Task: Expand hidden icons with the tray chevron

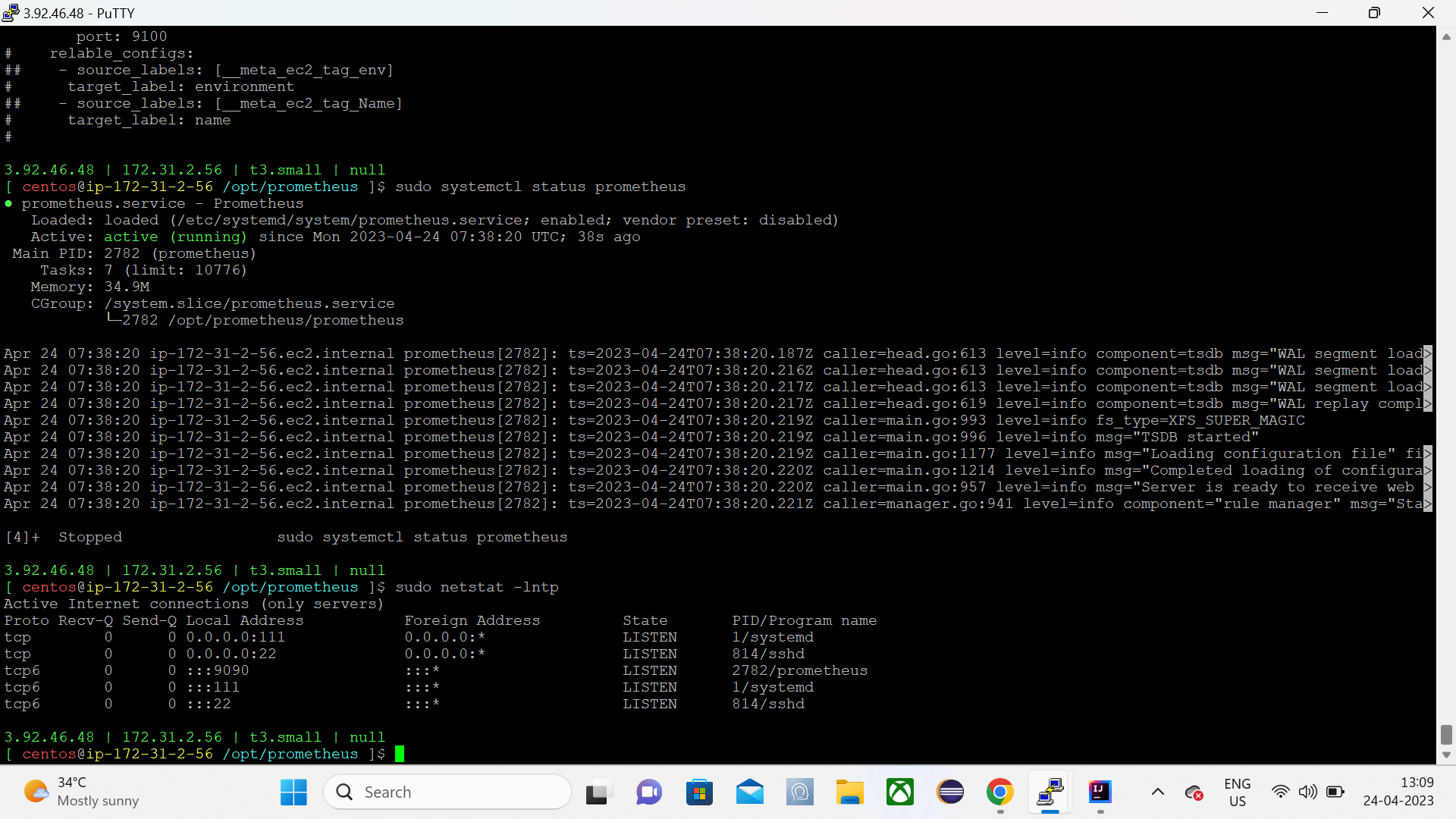Action: point(1157,792)
